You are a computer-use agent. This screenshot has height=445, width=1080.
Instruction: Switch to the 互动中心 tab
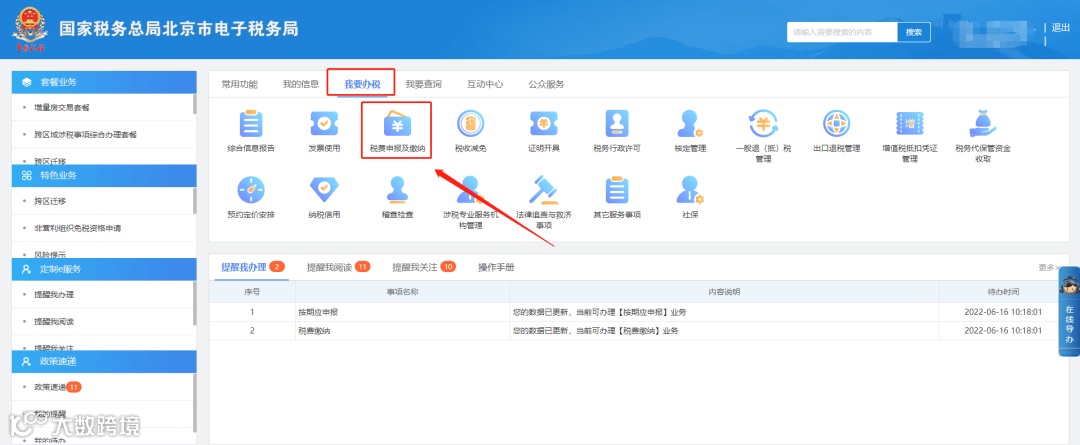[x=485, y=84]
